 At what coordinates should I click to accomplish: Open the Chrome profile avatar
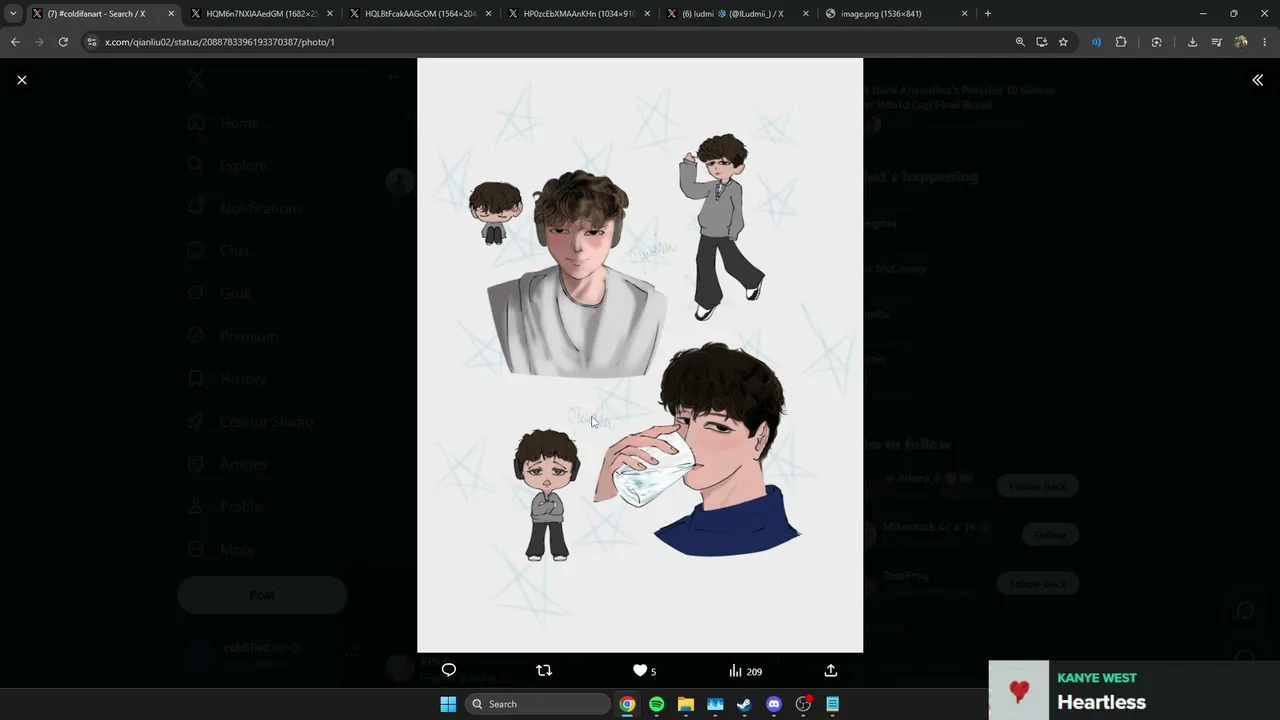tap(1241, 42)
